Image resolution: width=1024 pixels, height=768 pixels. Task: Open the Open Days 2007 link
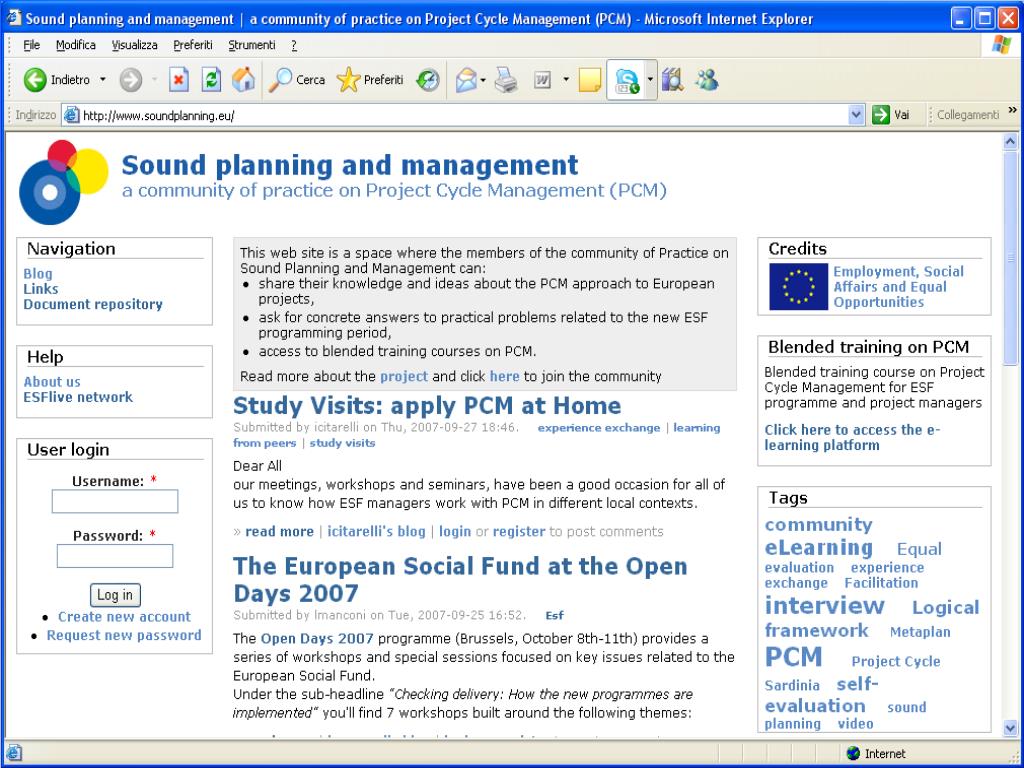317,639
